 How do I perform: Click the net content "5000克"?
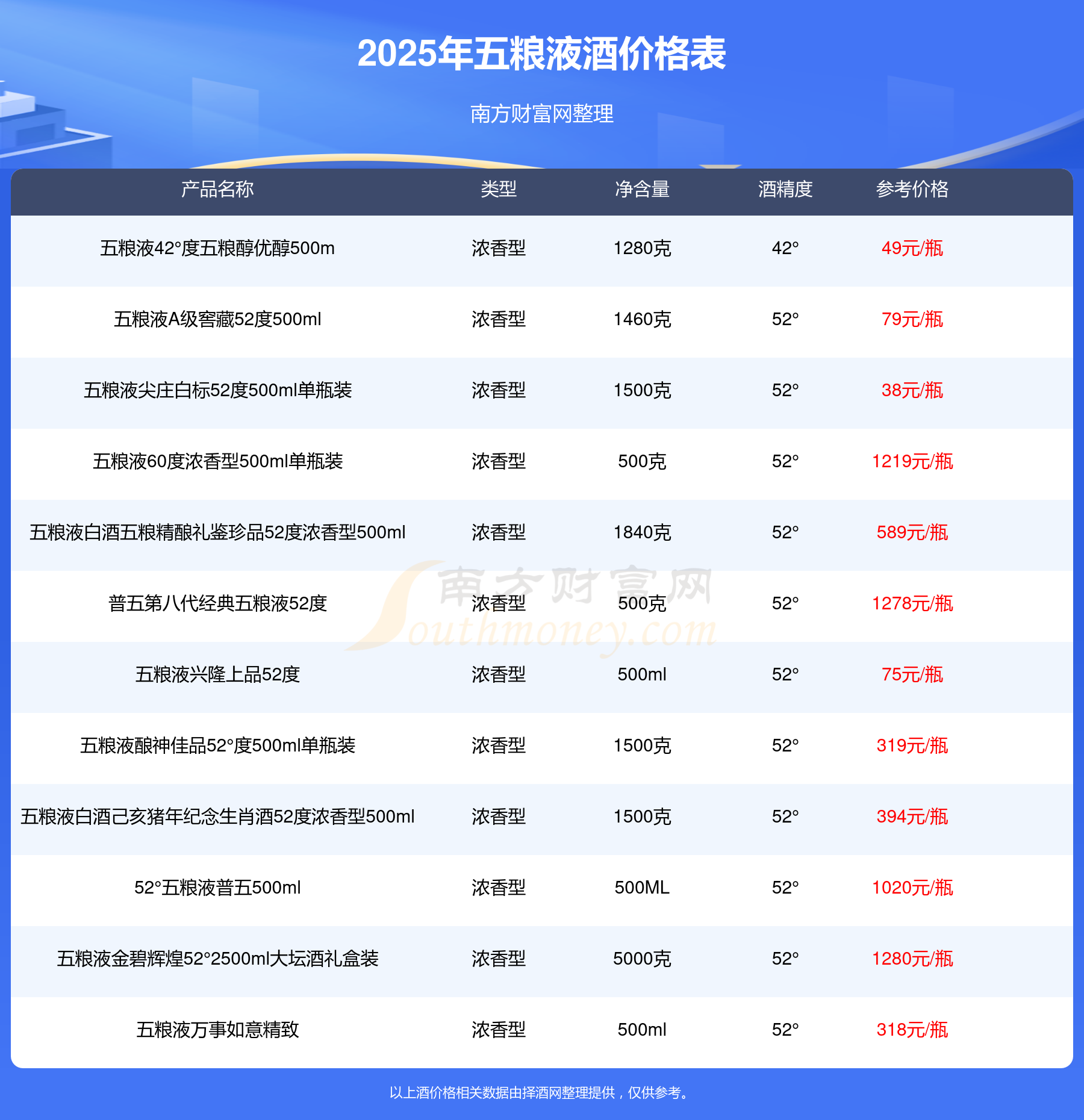pyautogui.click(x=642, y=959)
